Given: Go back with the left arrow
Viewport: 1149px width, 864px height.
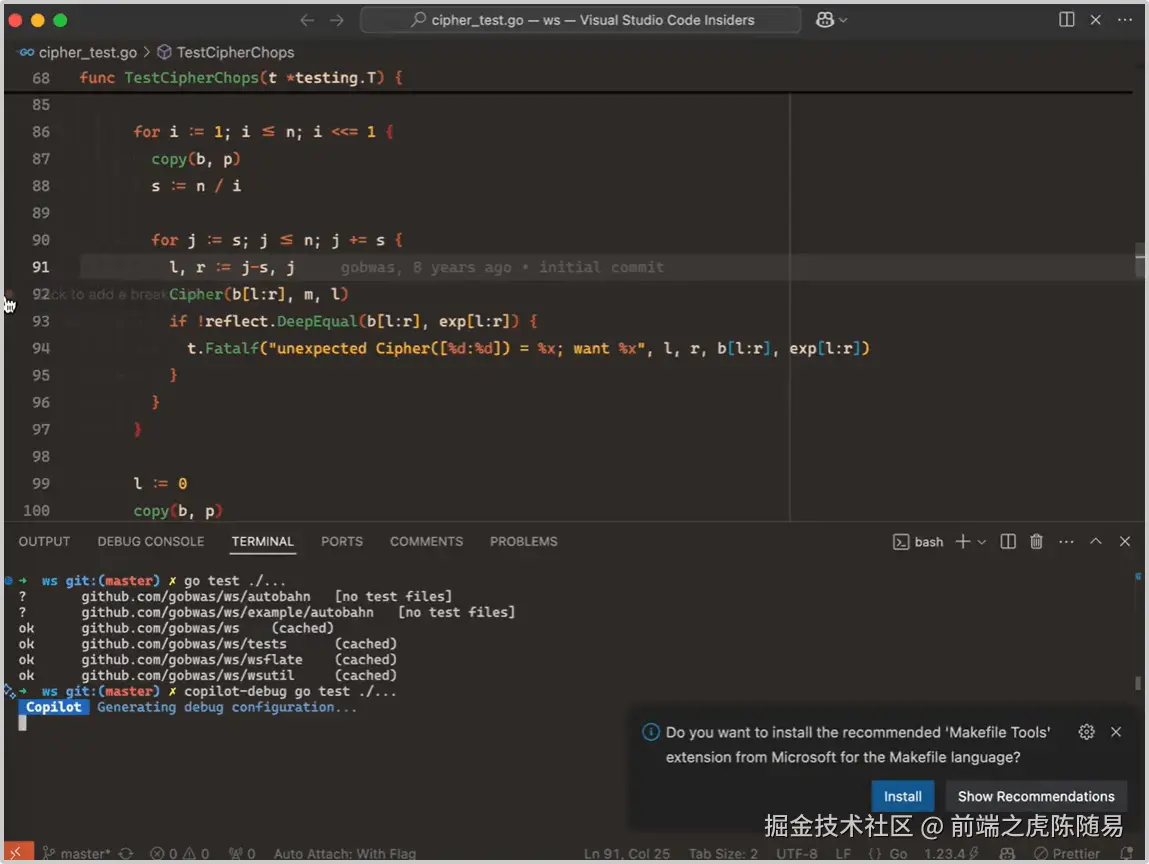Looking at the screenshot, I should tap(307, 21).
